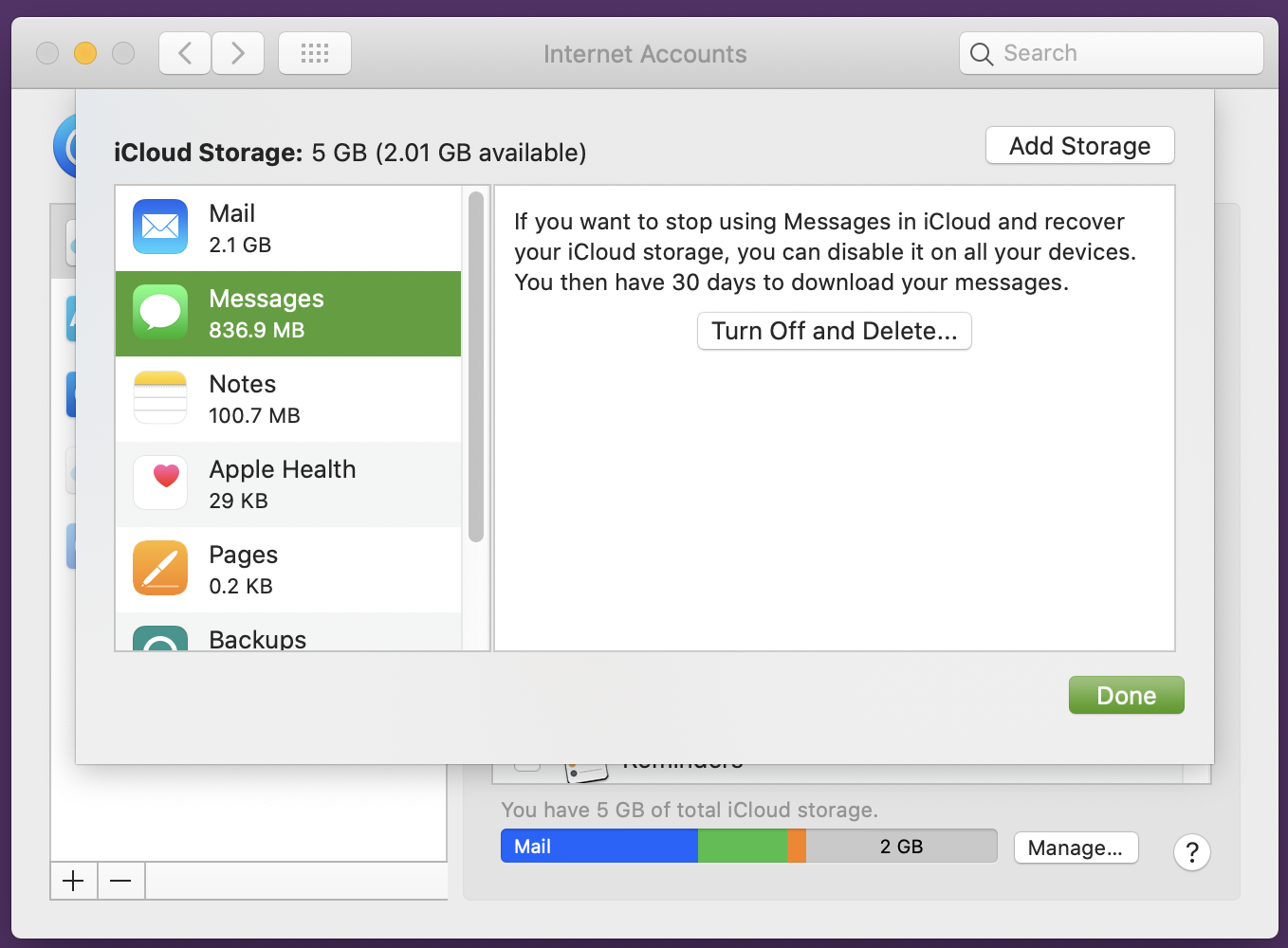Viewport: 1288px width, 948px height.
Task: Go back with the left chevron button
Action: pos(185,53)
